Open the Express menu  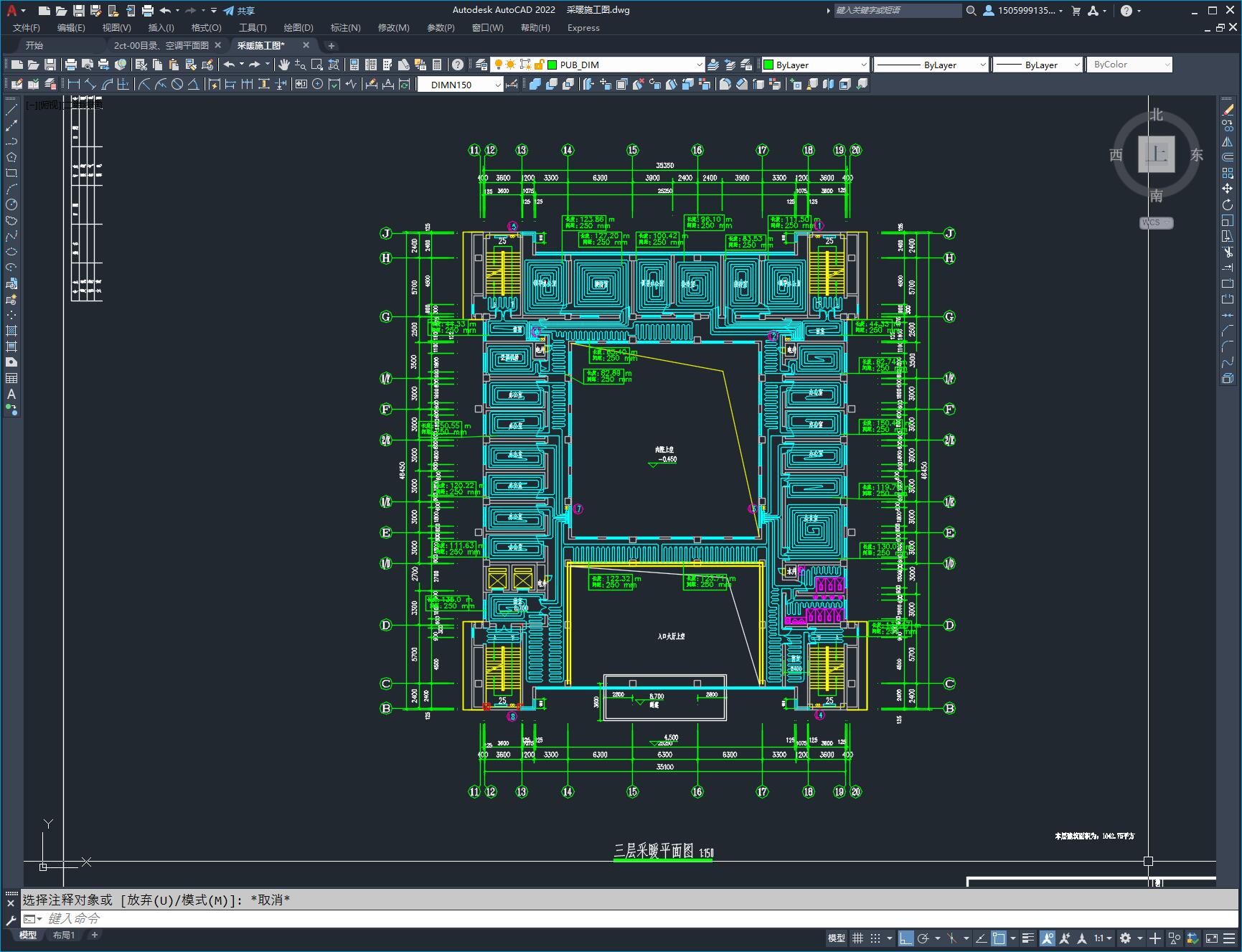(x=583, y=28)
